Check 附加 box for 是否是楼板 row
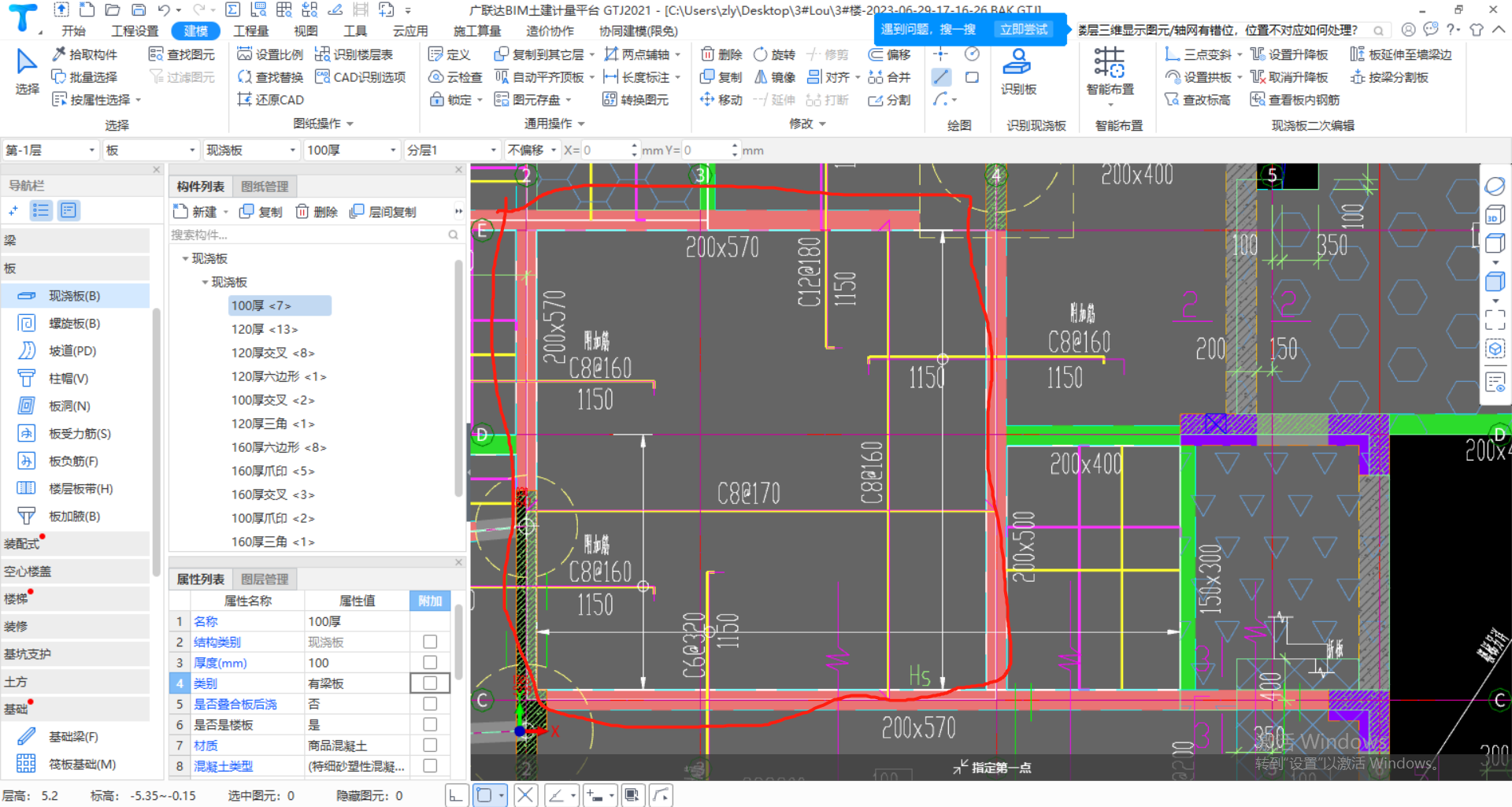The width and height of the screenshot is (1512, 807). pos(430,724)
